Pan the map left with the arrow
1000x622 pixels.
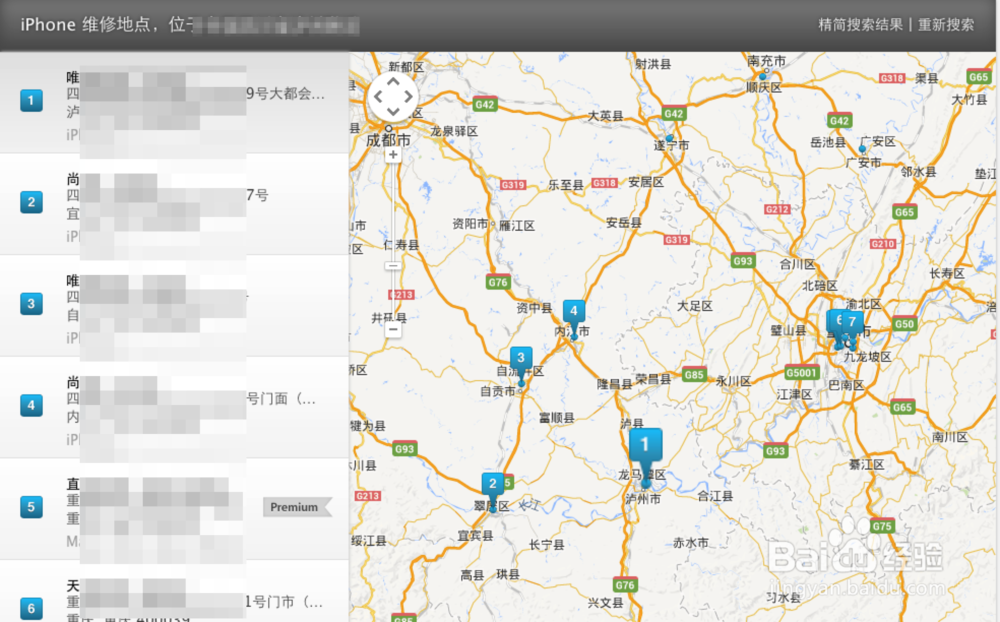[x=378, y=97]
